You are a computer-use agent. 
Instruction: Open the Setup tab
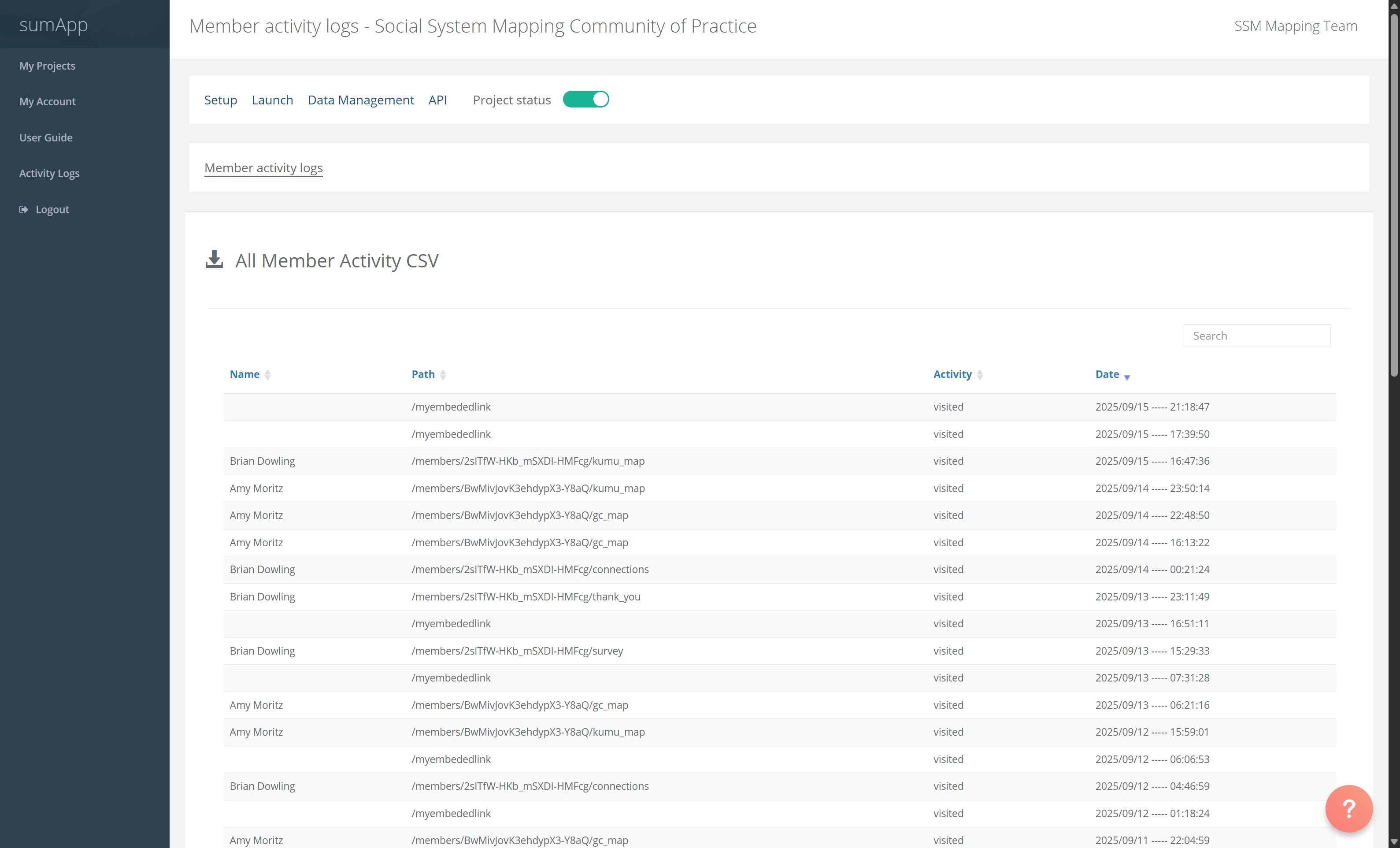(x=220, y=100)
